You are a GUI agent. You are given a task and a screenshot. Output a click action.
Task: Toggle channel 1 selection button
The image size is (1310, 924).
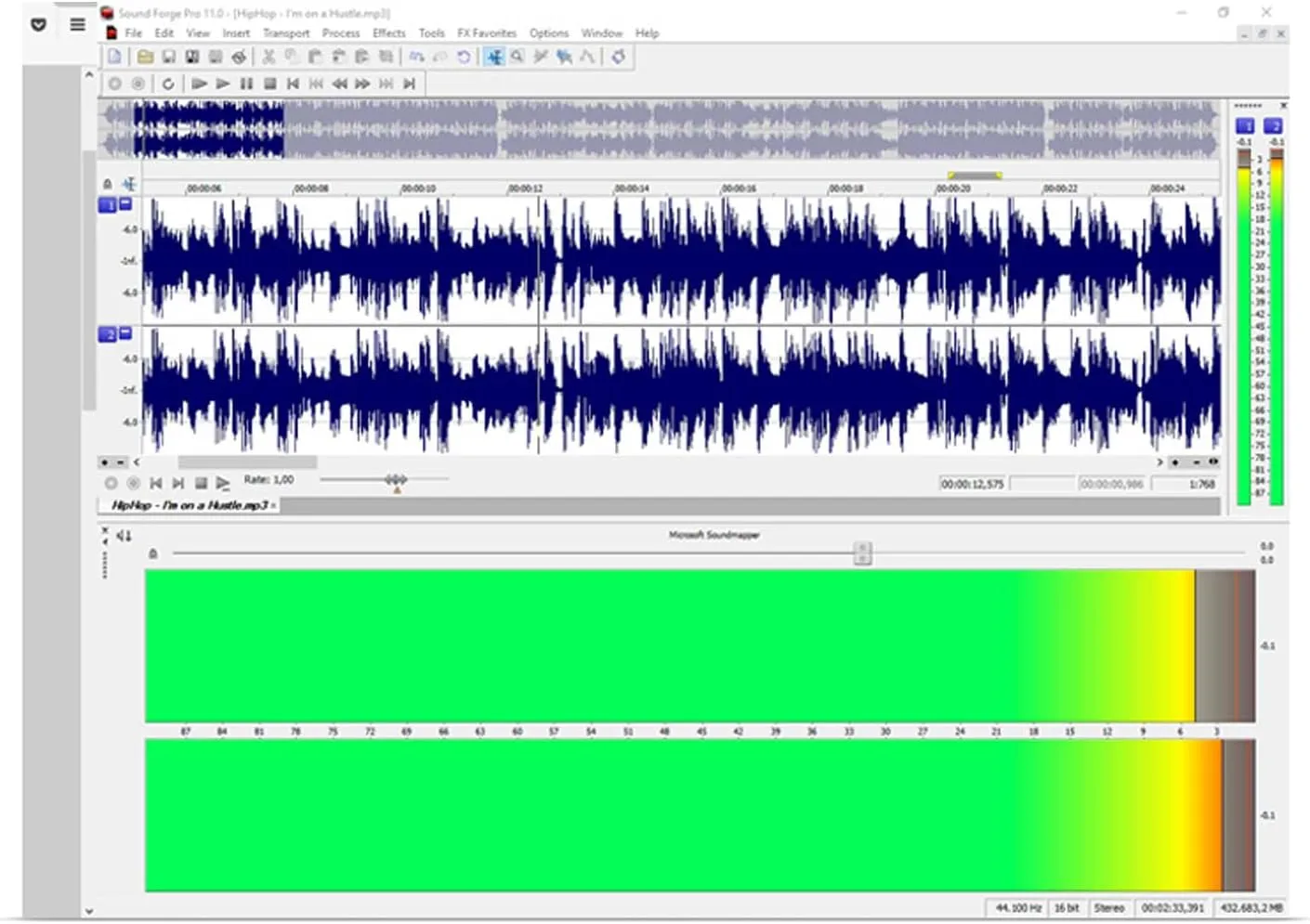click(x=107, y=205)
